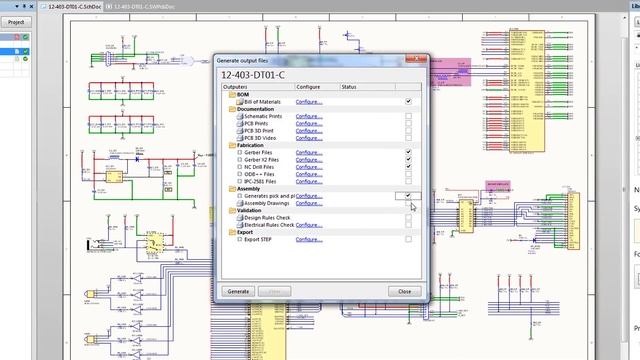This screenshot has height=360, width=640.
Task: Open Configure link for Export STEP
Action: click(309, 240)
